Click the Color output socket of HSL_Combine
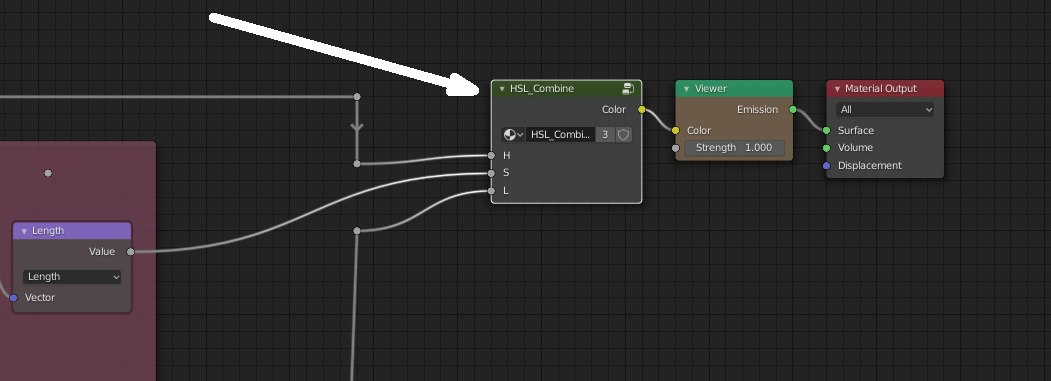This screenshot has width=1051, height=381. (x=641, y=109)
